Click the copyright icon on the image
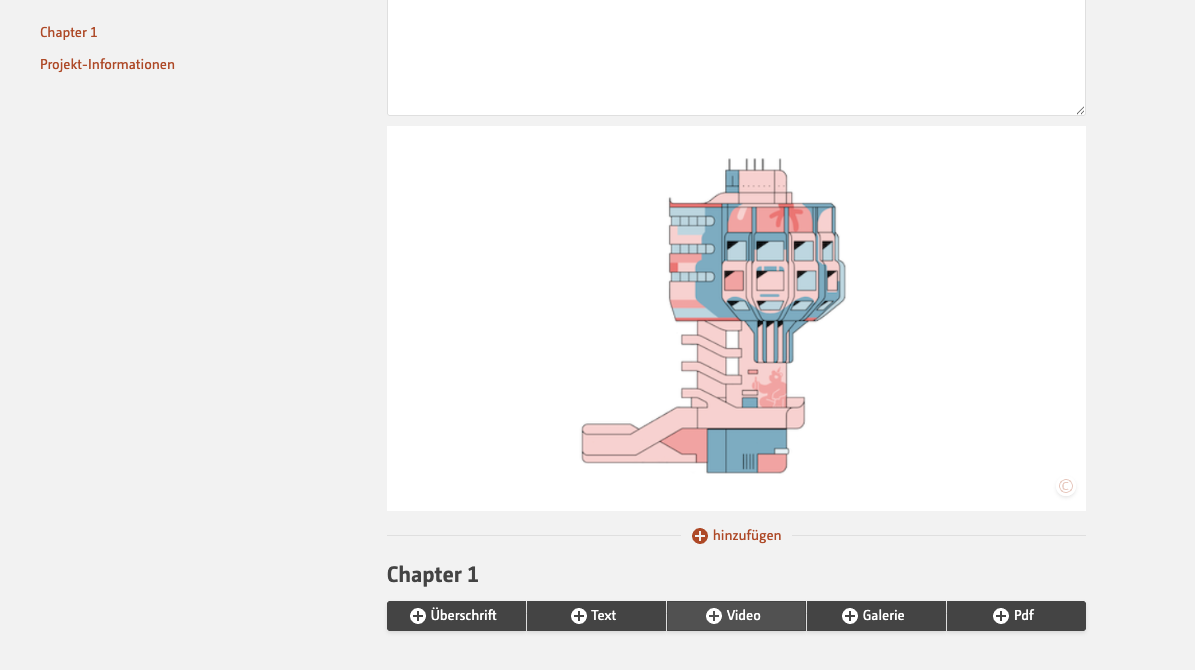 tap(1065, 486)
